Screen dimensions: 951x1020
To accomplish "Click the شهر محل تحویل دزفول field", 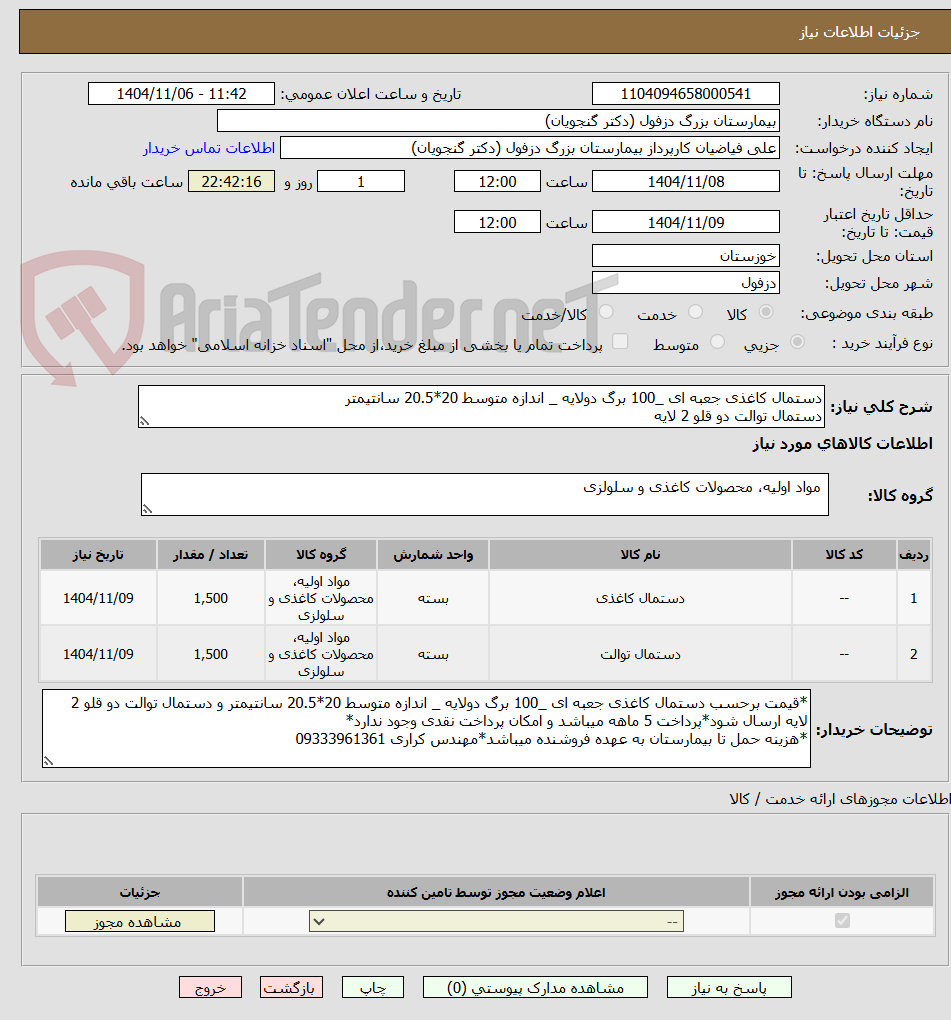I will pos(686,283).
